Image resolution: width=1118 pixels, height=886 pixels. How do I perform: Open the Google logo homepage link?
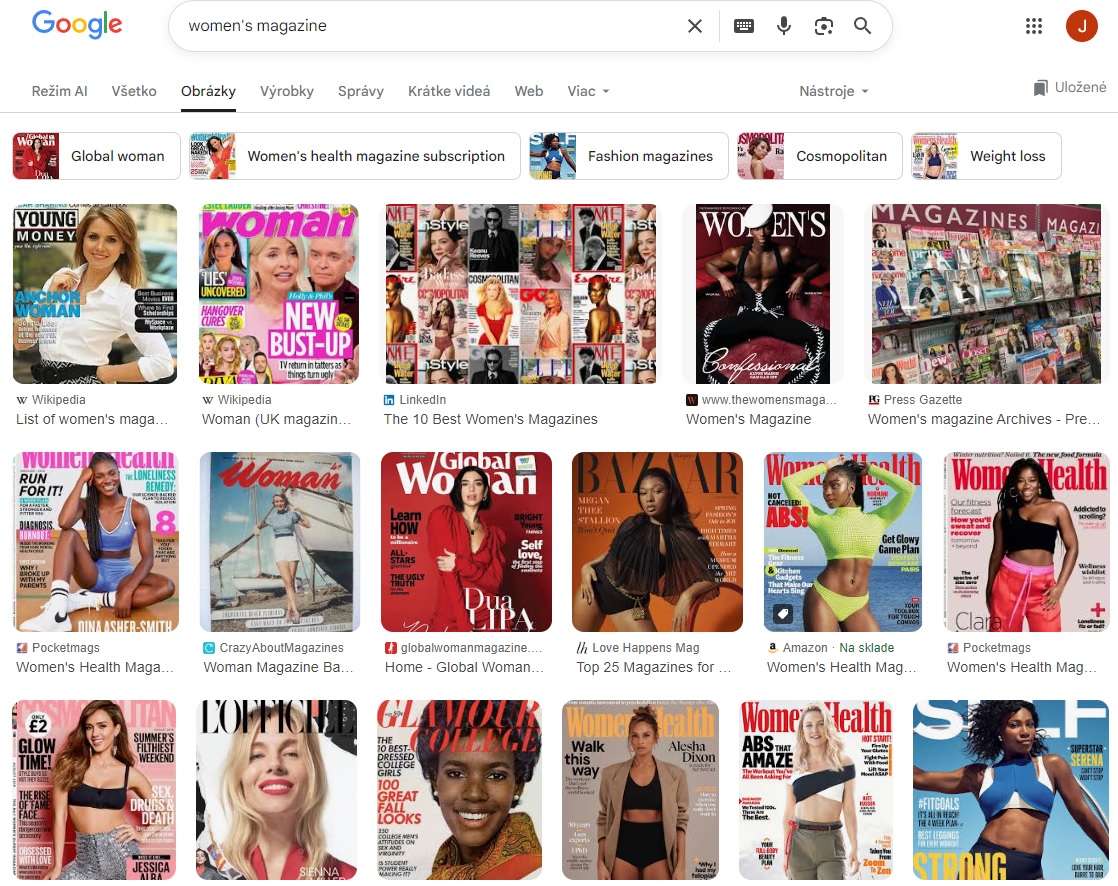pos(77,25)
